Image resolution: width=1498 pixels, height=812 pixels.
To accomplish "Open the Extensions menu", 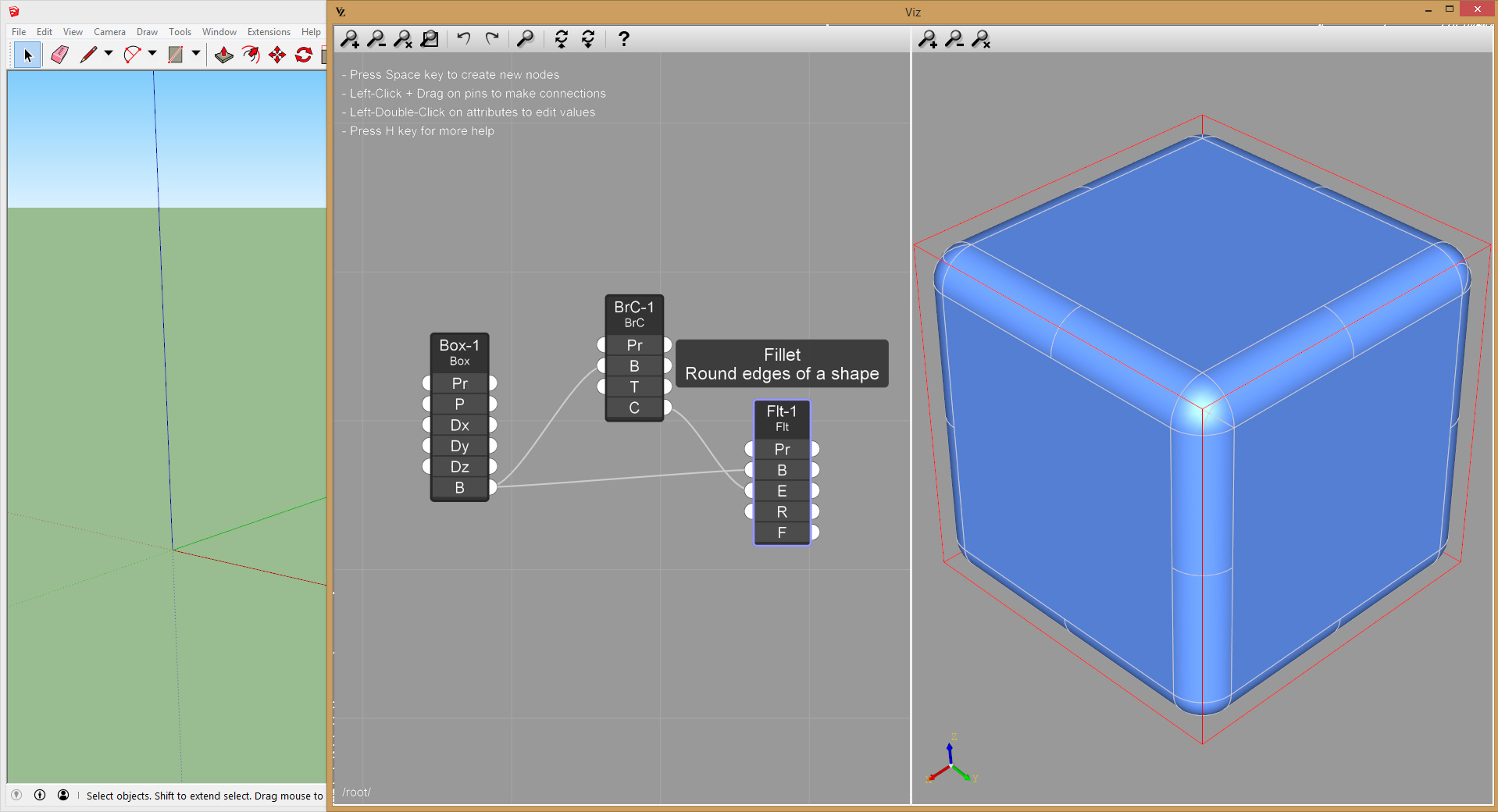I will (x=269, y=32).
